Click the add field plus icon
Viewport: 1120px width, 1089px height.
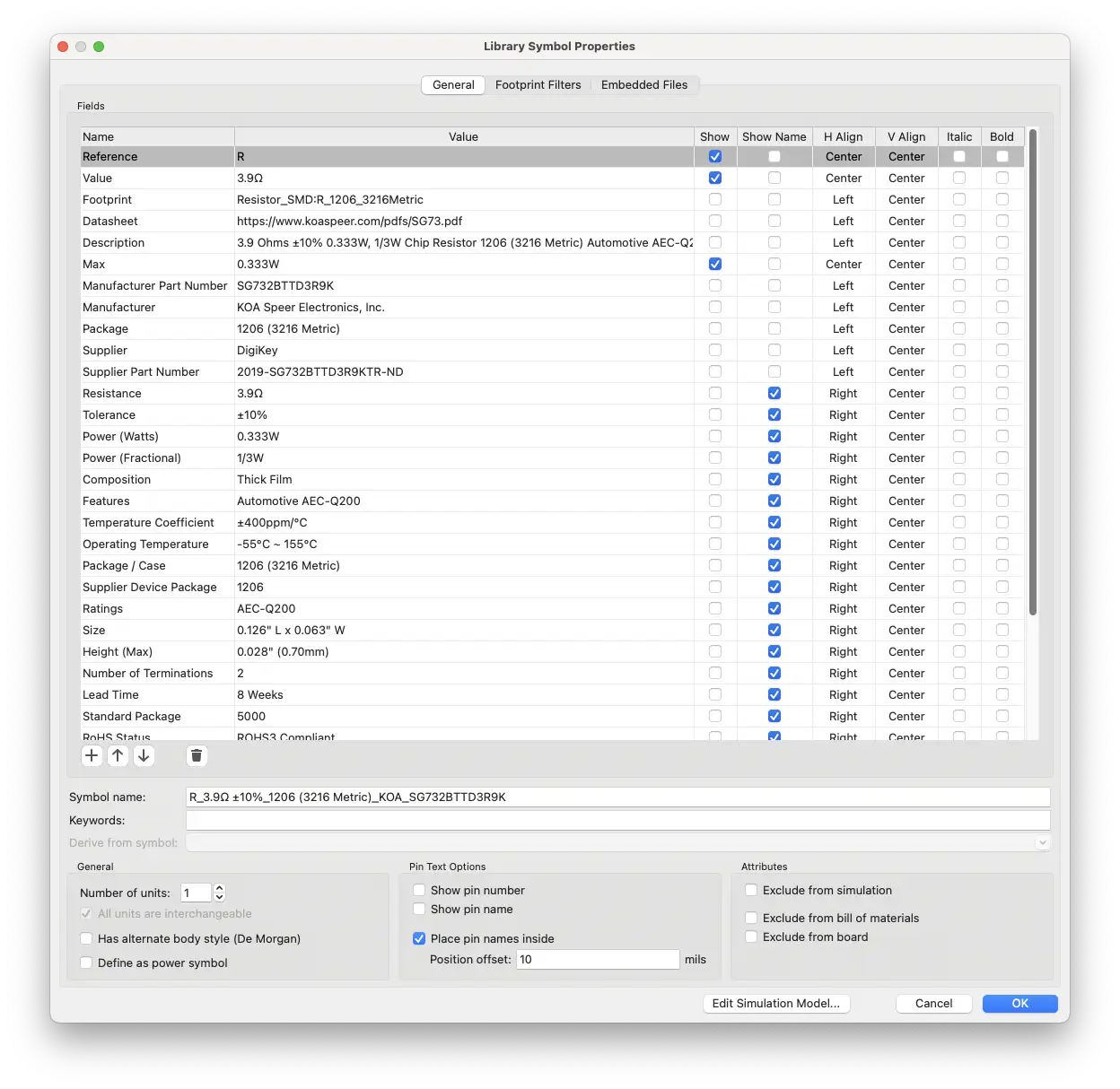(92, 755)
